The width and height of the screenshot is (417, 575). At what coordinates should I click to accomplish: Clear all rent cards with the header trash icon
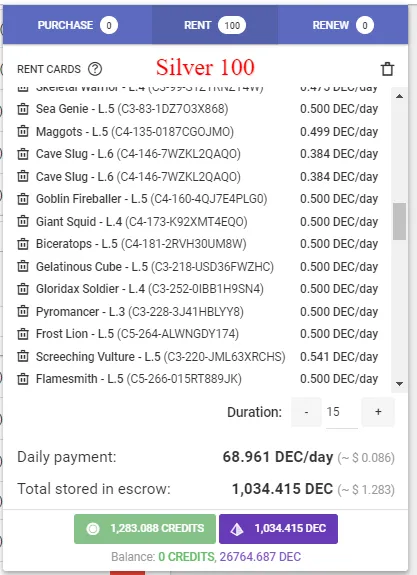(387, 69)
